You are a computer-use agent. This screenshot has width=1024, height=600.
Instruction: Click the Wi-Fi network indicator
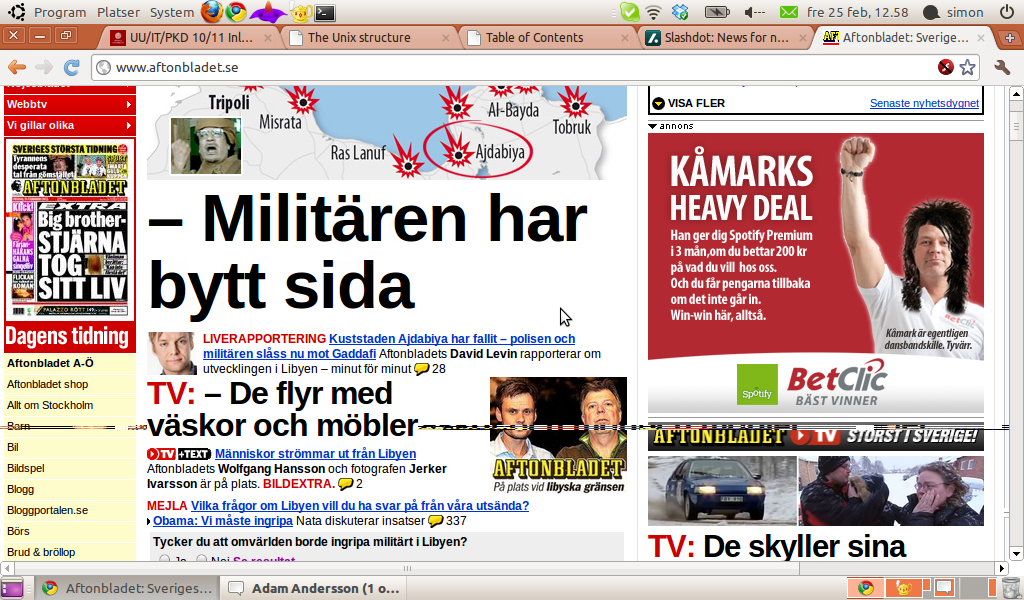654,12
